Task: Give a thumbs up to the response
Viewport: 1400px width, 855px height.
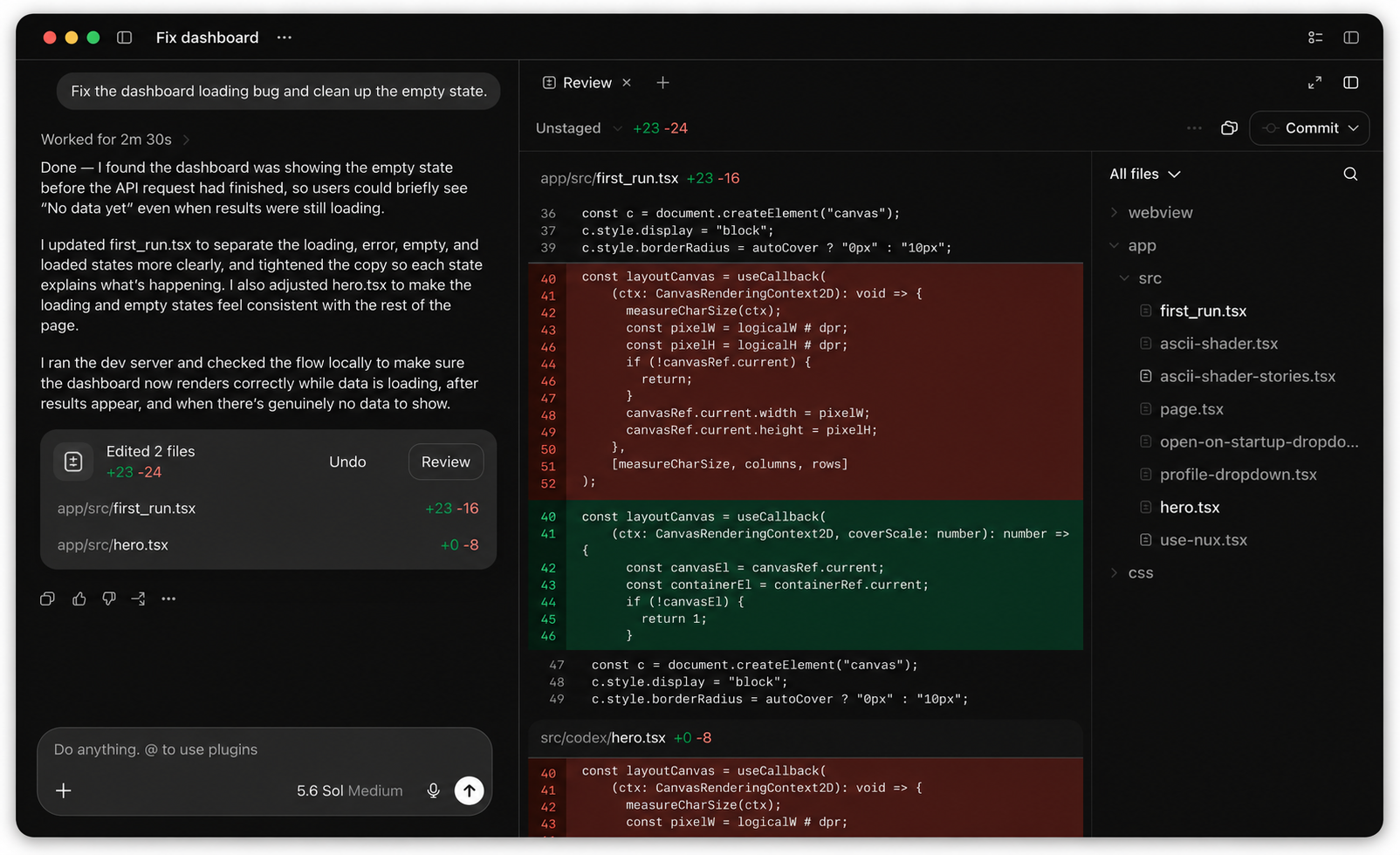Action: [79, 598]
